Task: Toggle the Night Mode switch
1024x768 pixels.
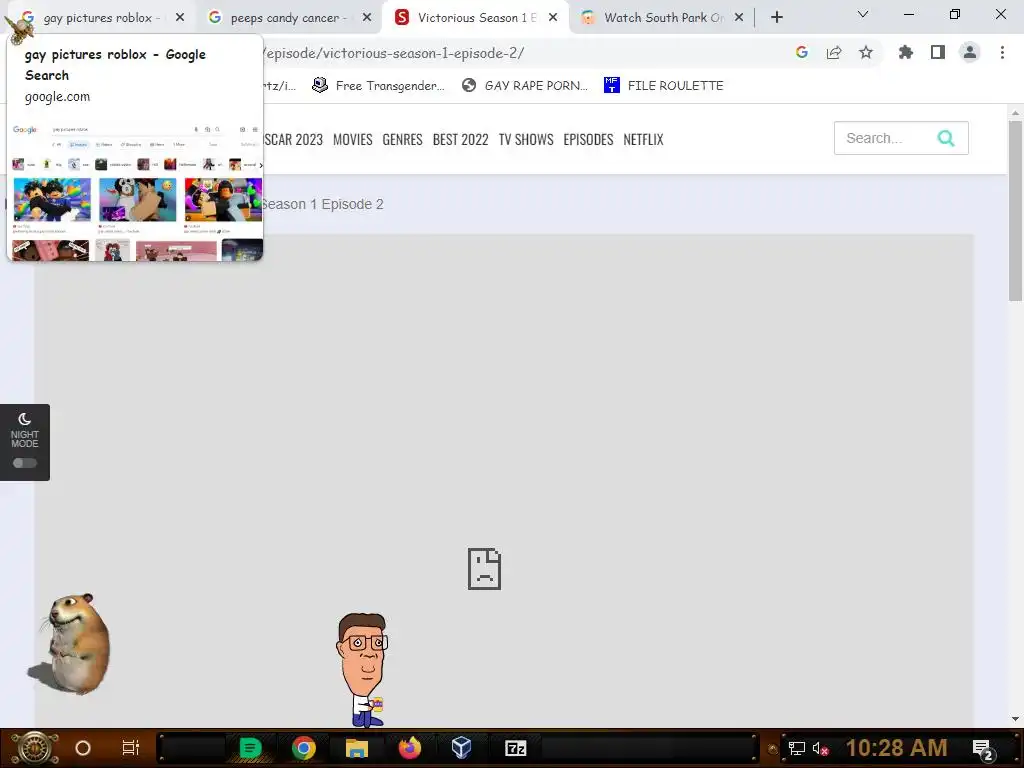Action: (25, 463)
